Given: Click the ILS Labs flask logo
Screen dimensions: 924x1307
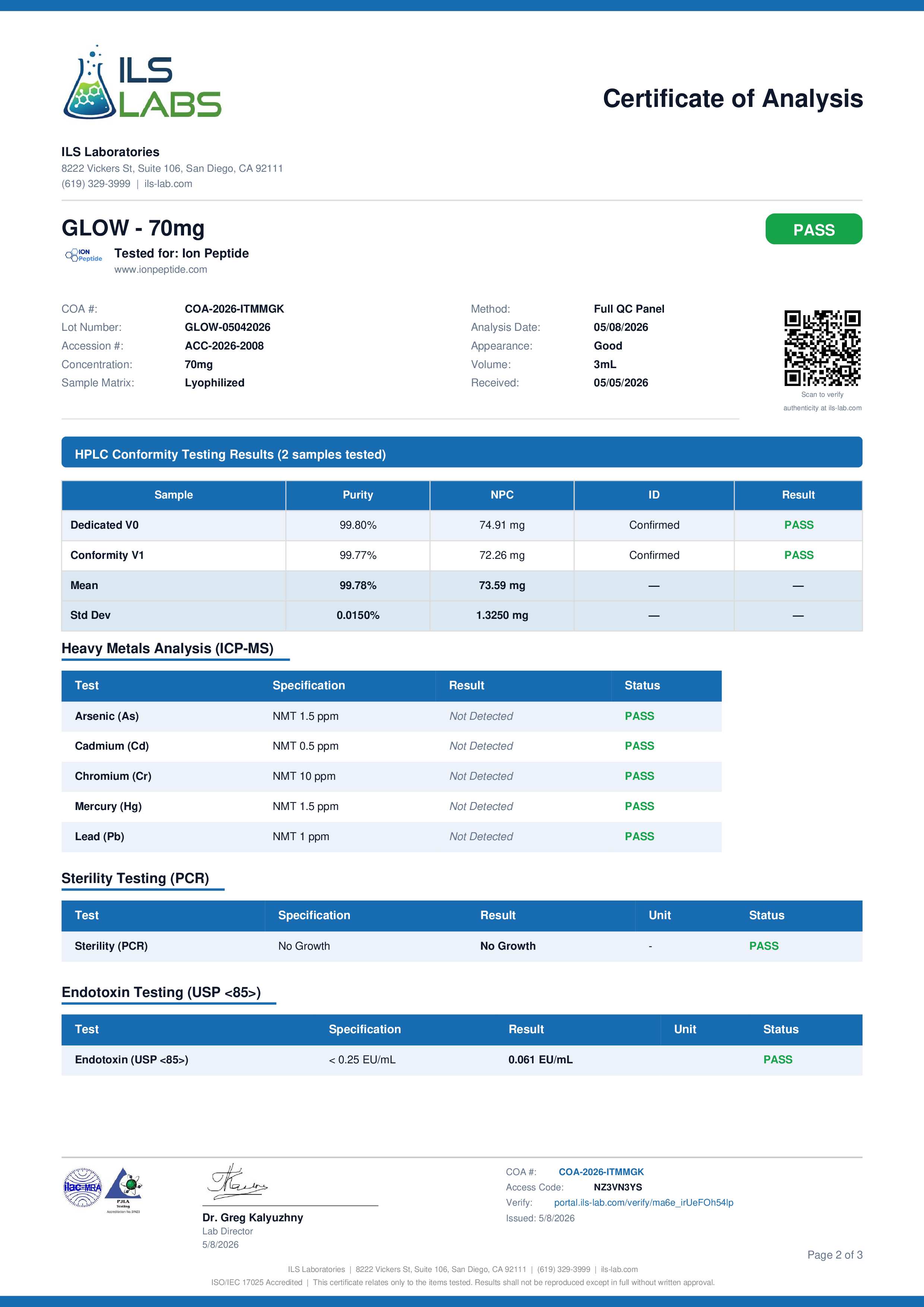Looking at the screenshot, I should 142,82.
